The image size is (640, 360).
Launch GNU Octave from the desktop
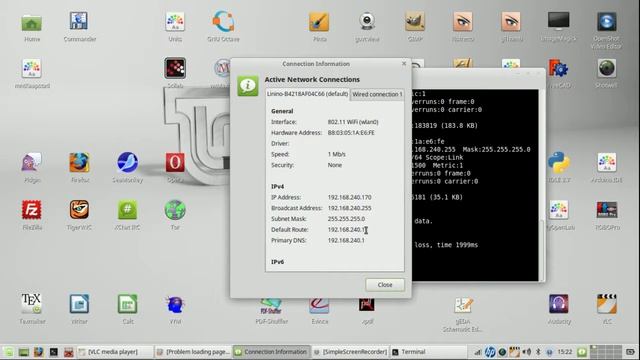coord(223,21)
